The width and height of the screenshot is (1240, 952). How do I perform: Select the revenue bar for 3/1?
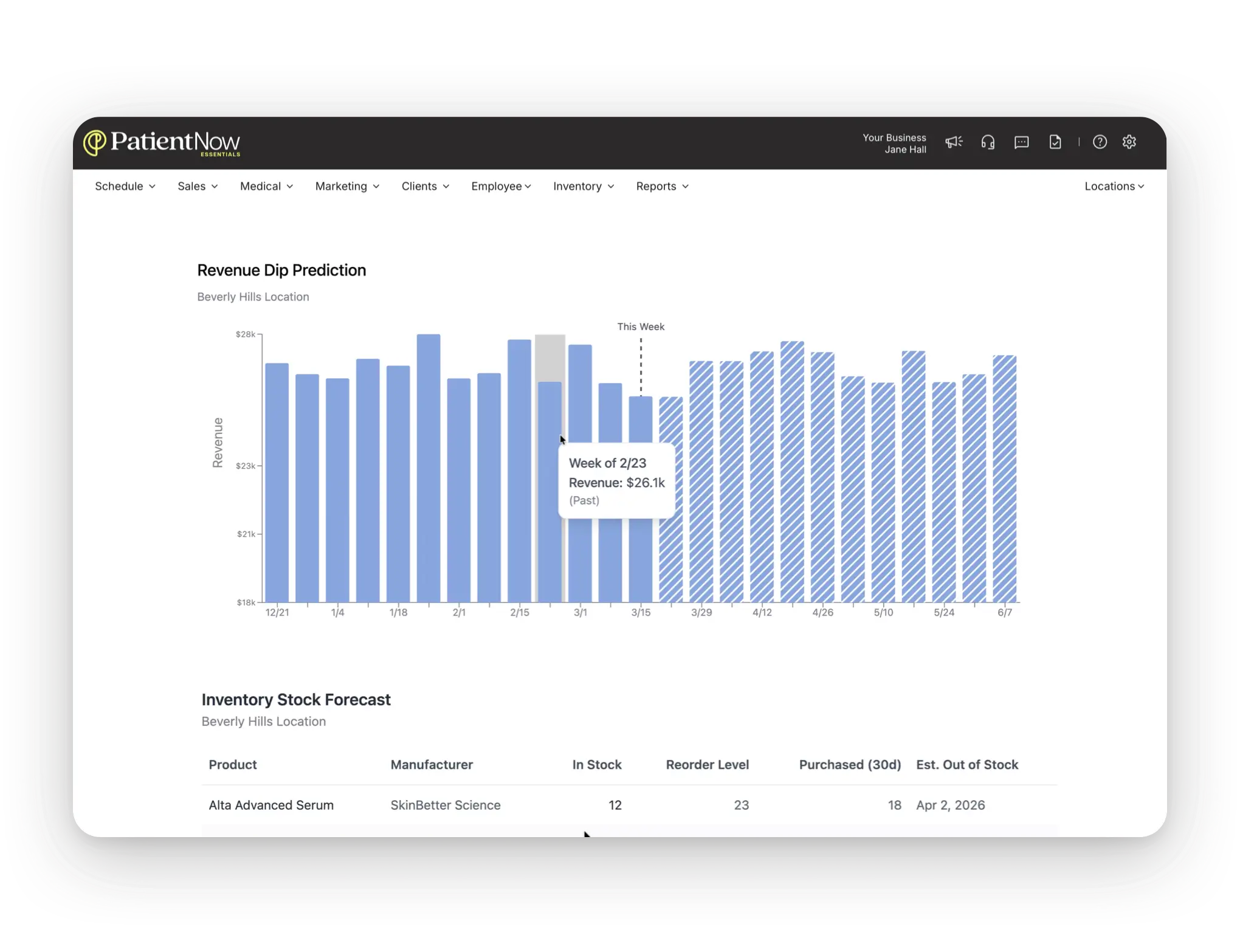[x=580, y=474]
